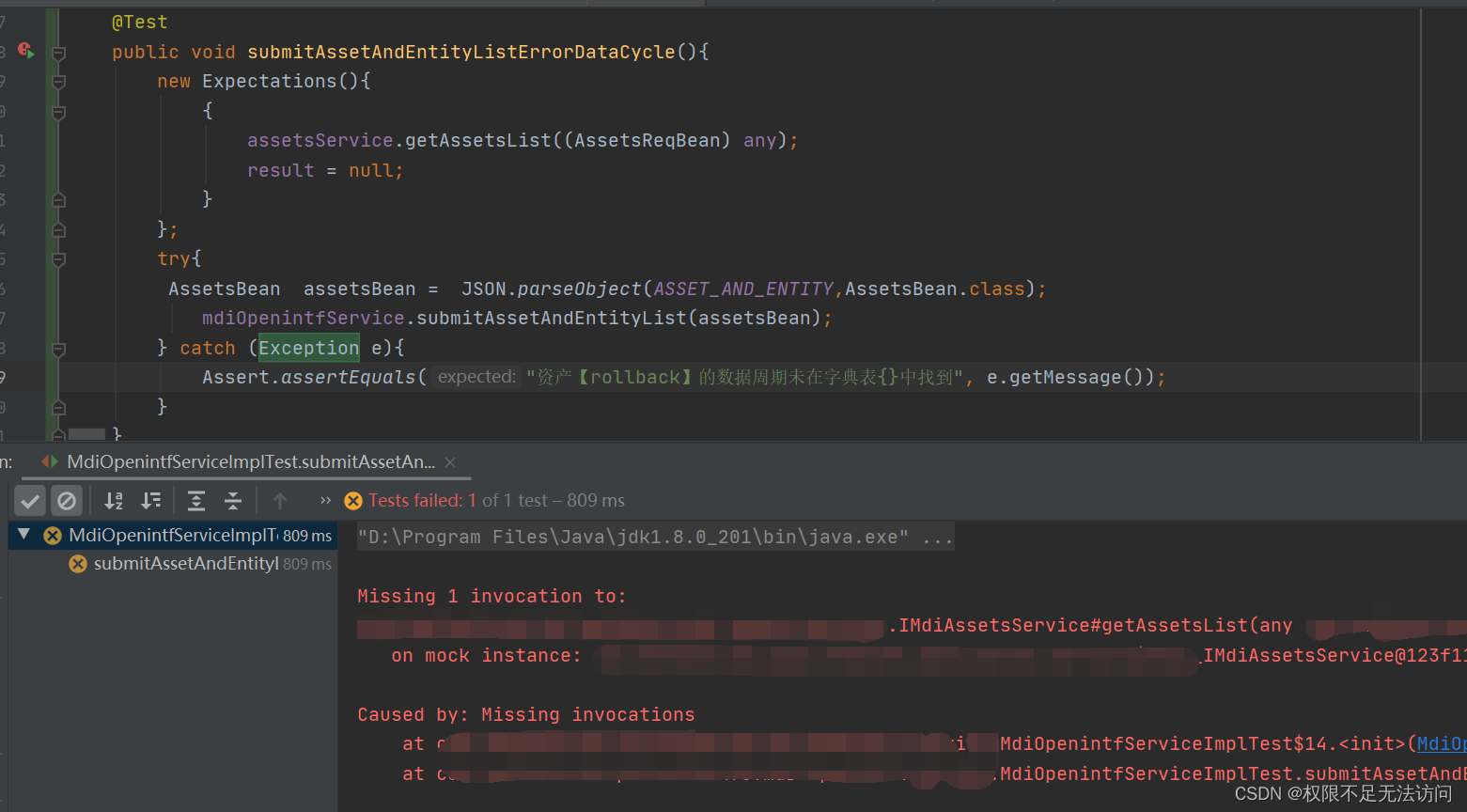Open hidden toolbar actions with double chevron

coord(324,500)
